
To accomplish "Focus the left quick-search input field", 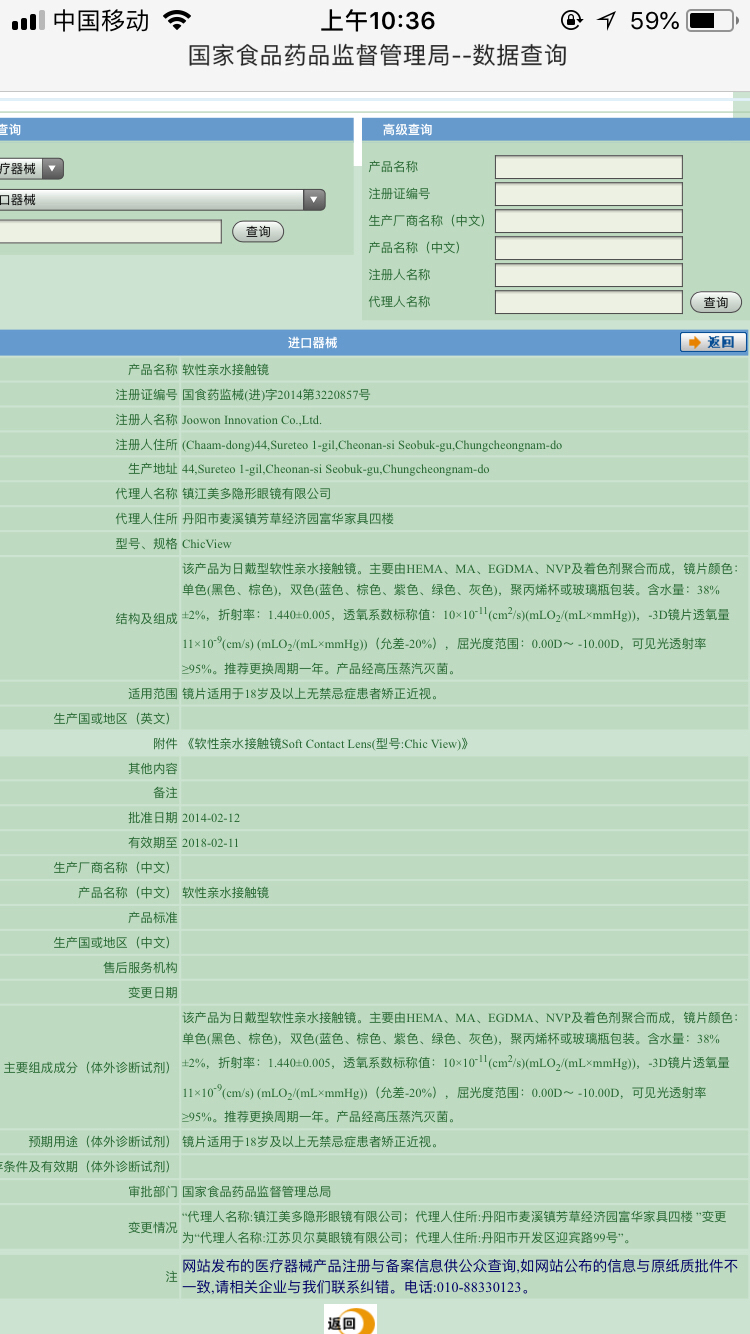I will pyautogui.click(x=110, y=232).
